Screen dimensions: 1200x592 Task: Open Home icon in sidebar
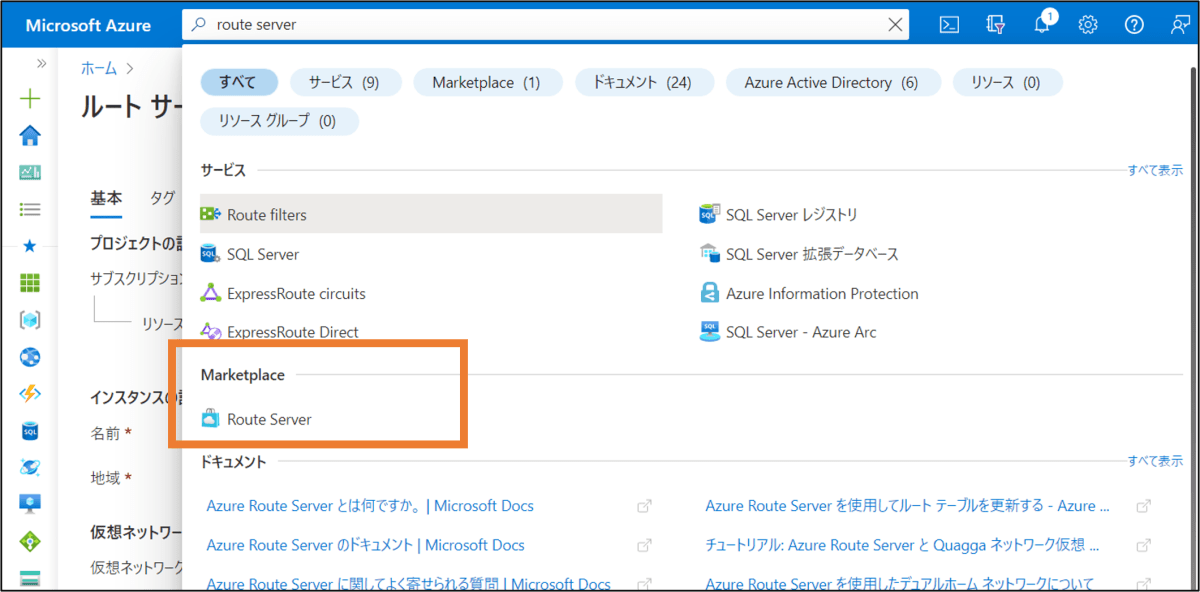click(30, 135)
